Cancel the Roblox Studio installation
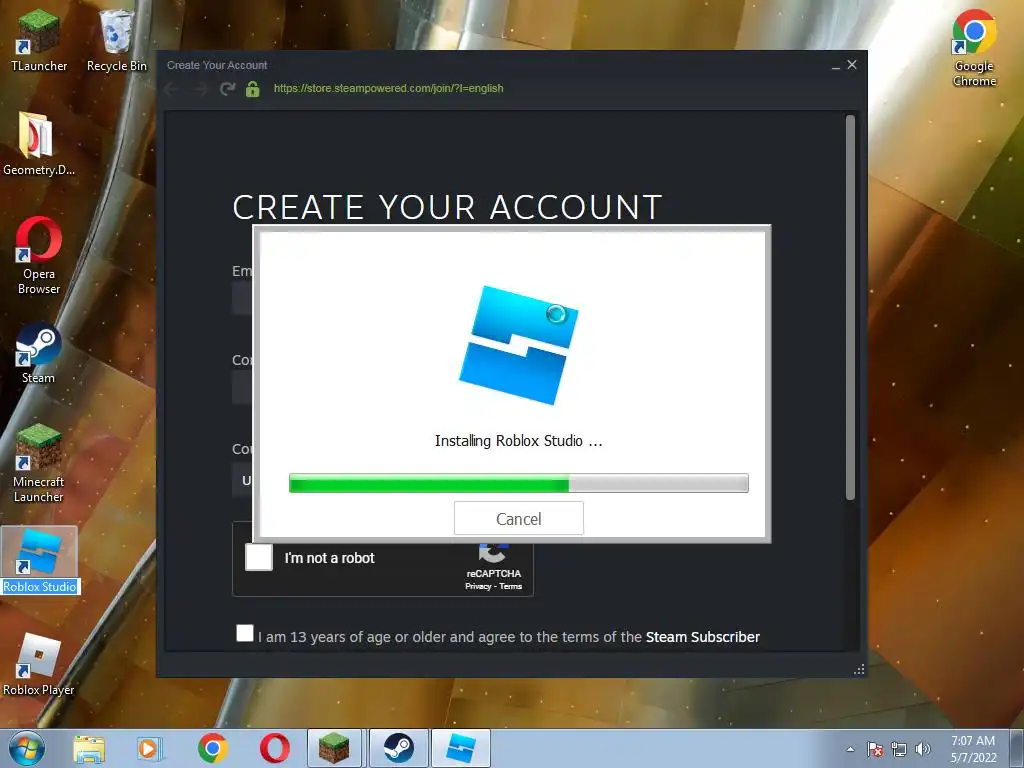Viewport: 1024px width, 768px height. coord(519,519)
